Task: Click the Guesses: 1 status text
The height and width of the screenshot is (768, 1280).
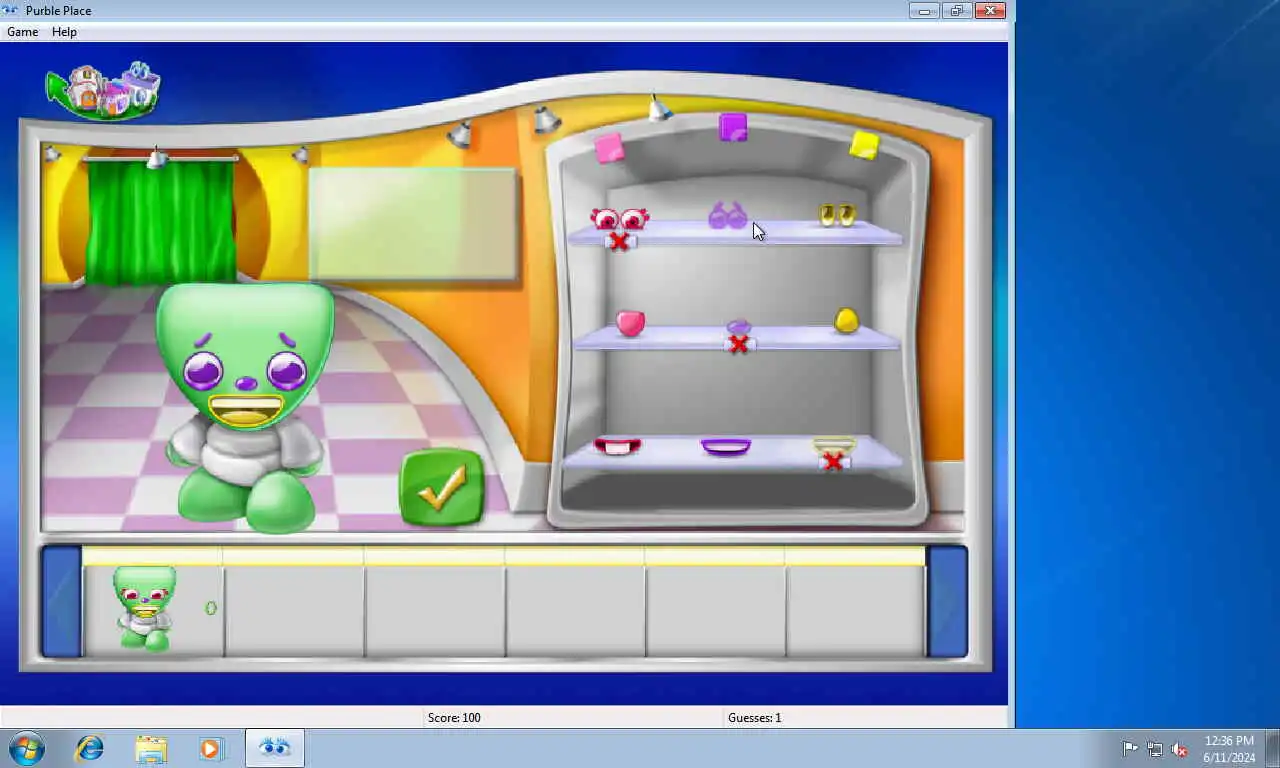Action: pos(755,718)
